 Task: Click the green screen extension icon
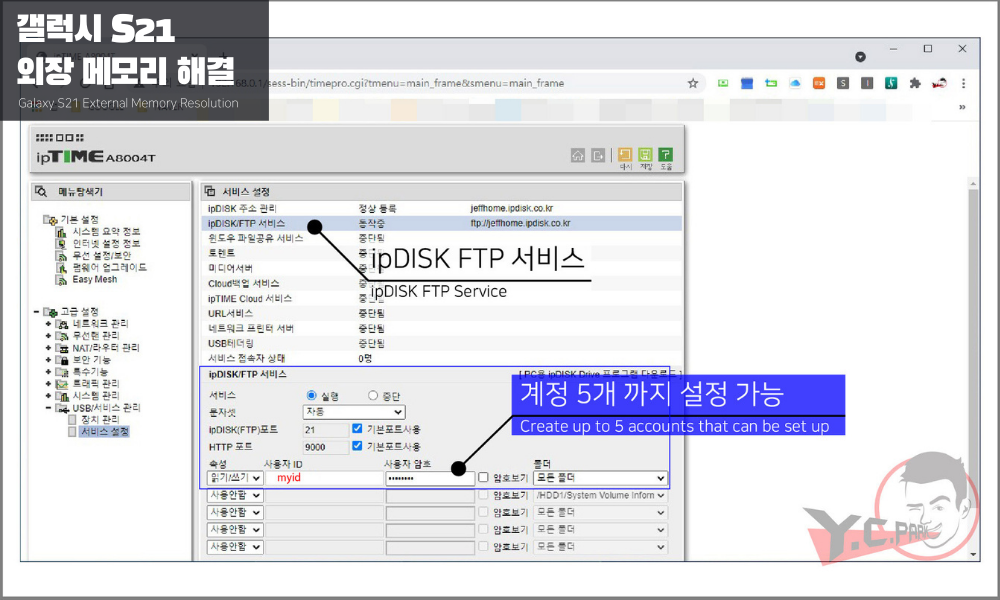pyautogui.click(x=723, y=83)
